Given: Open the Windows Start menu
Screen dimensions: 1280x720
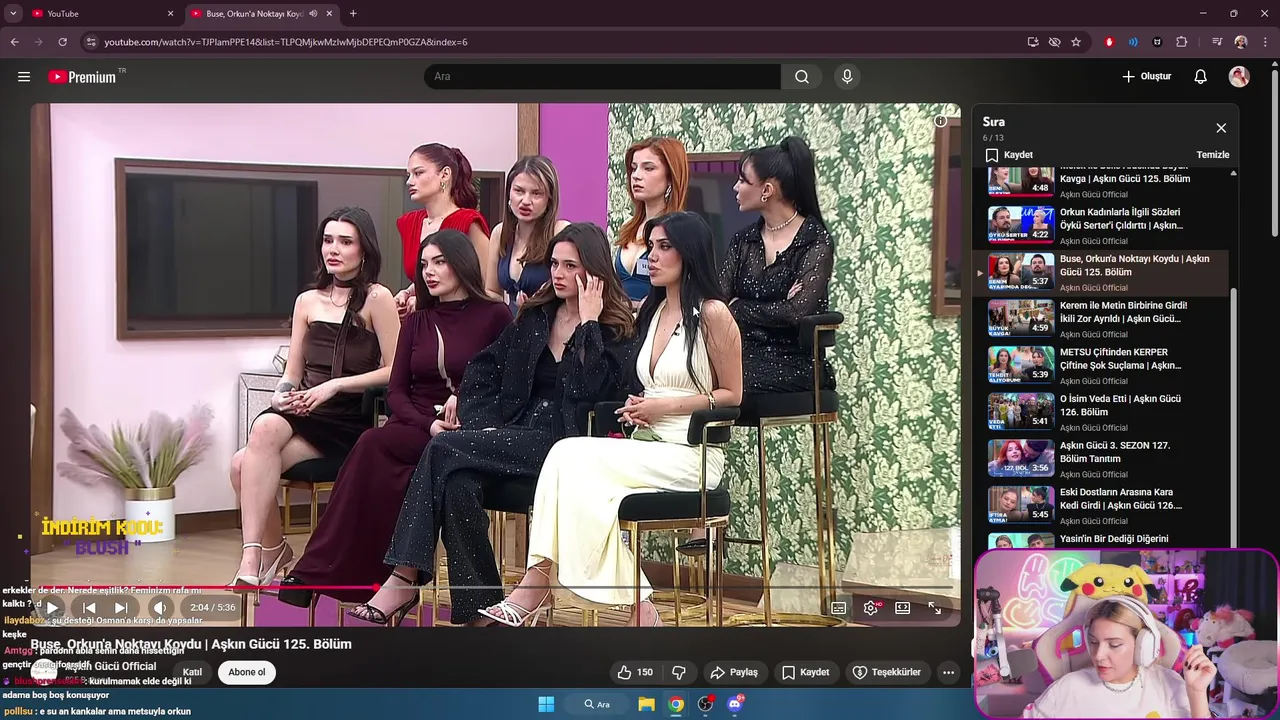Looking at the screenshot, I should (x=546, y=704).
